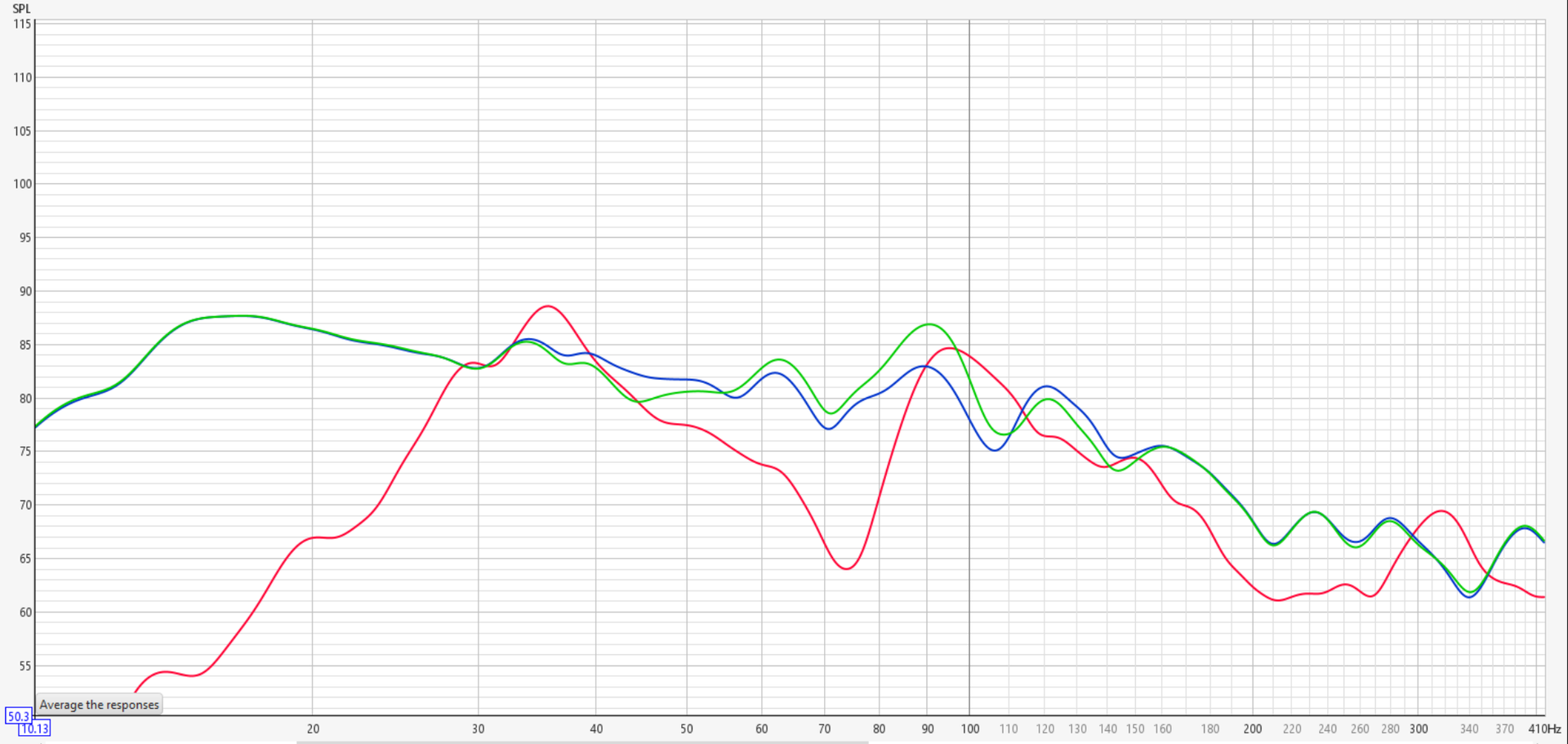This screenshot has width=1568, height=744.
Task: Click the 410Hz label at axis end
Action: [1543, 728]
